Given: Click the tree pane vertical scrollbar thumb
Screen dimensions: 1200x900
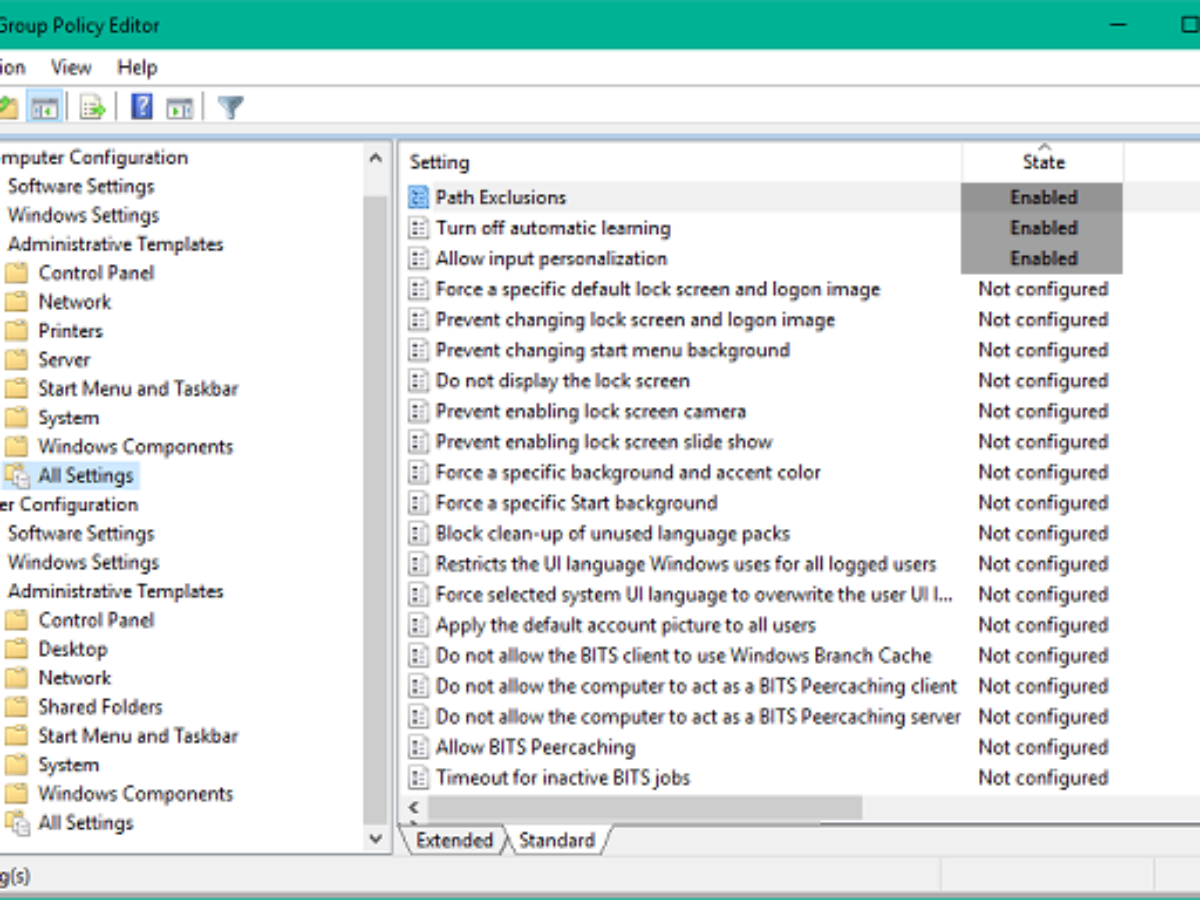Looking at the screenshot, I should 375,508.
